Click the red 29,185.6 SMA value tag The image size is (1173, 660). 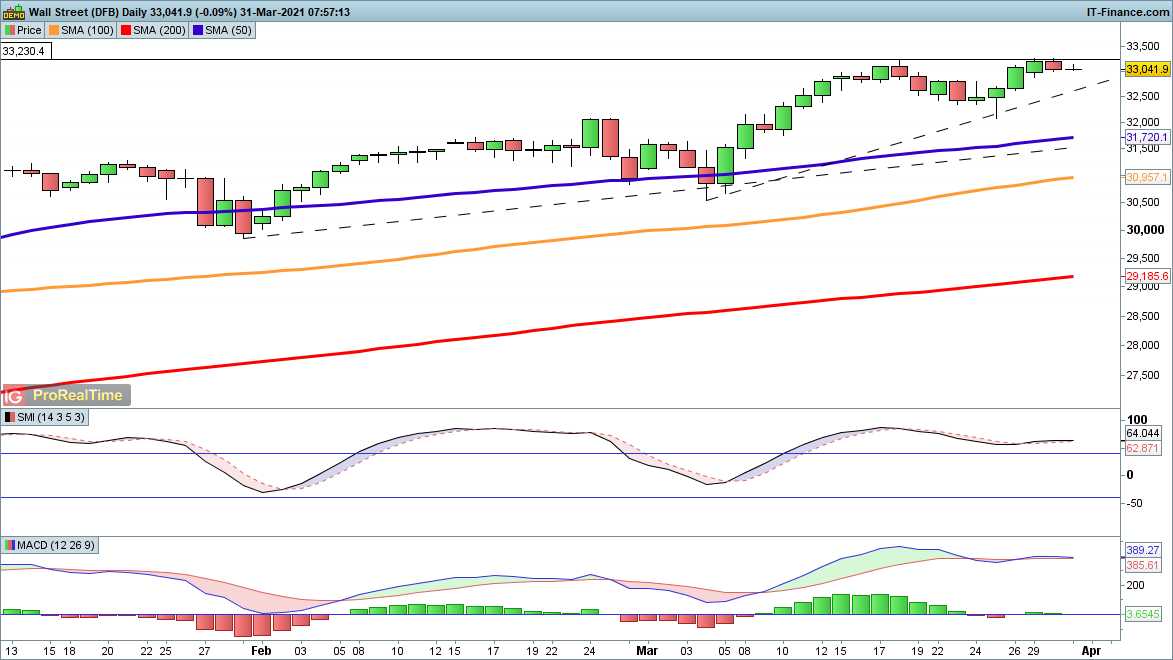pos(1146,275)
